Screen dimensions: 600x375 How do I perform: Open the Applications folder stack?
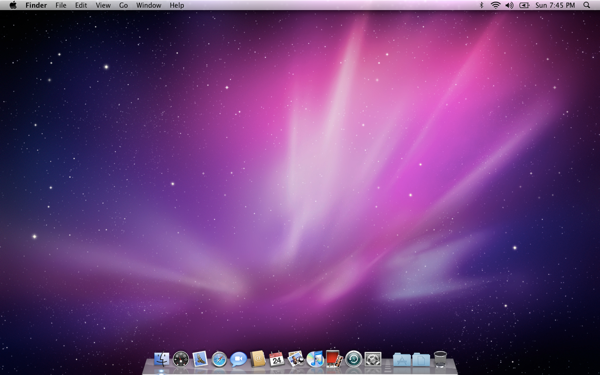[402, 360]
